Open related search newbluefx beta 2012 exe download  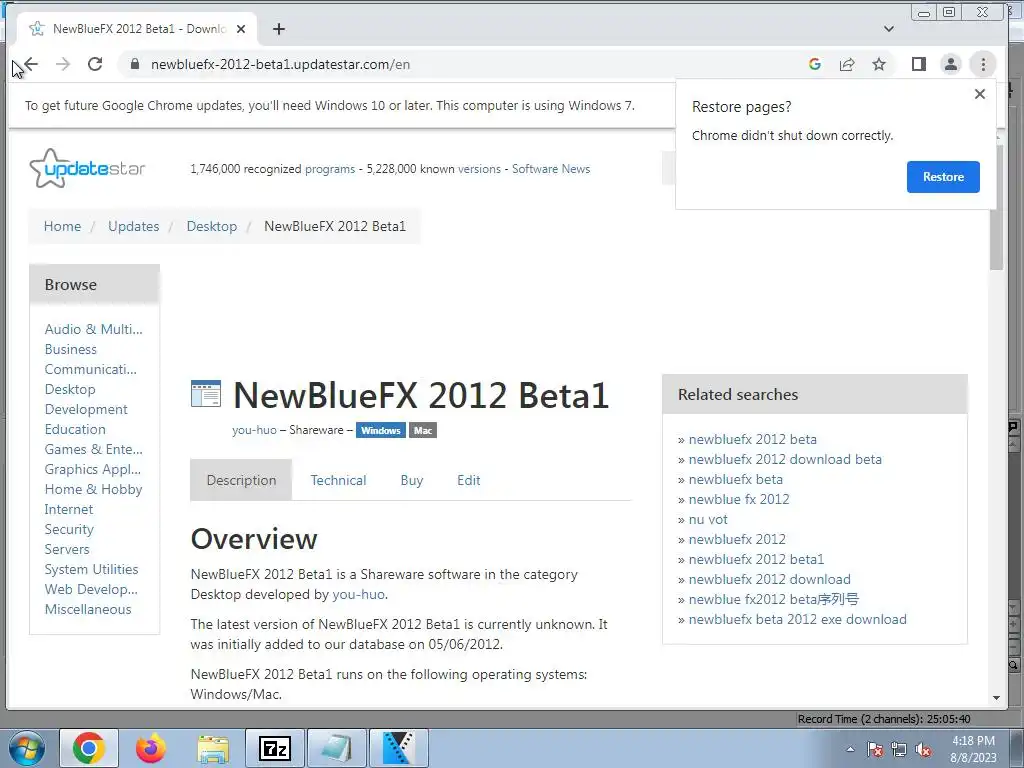click(797, 619)
